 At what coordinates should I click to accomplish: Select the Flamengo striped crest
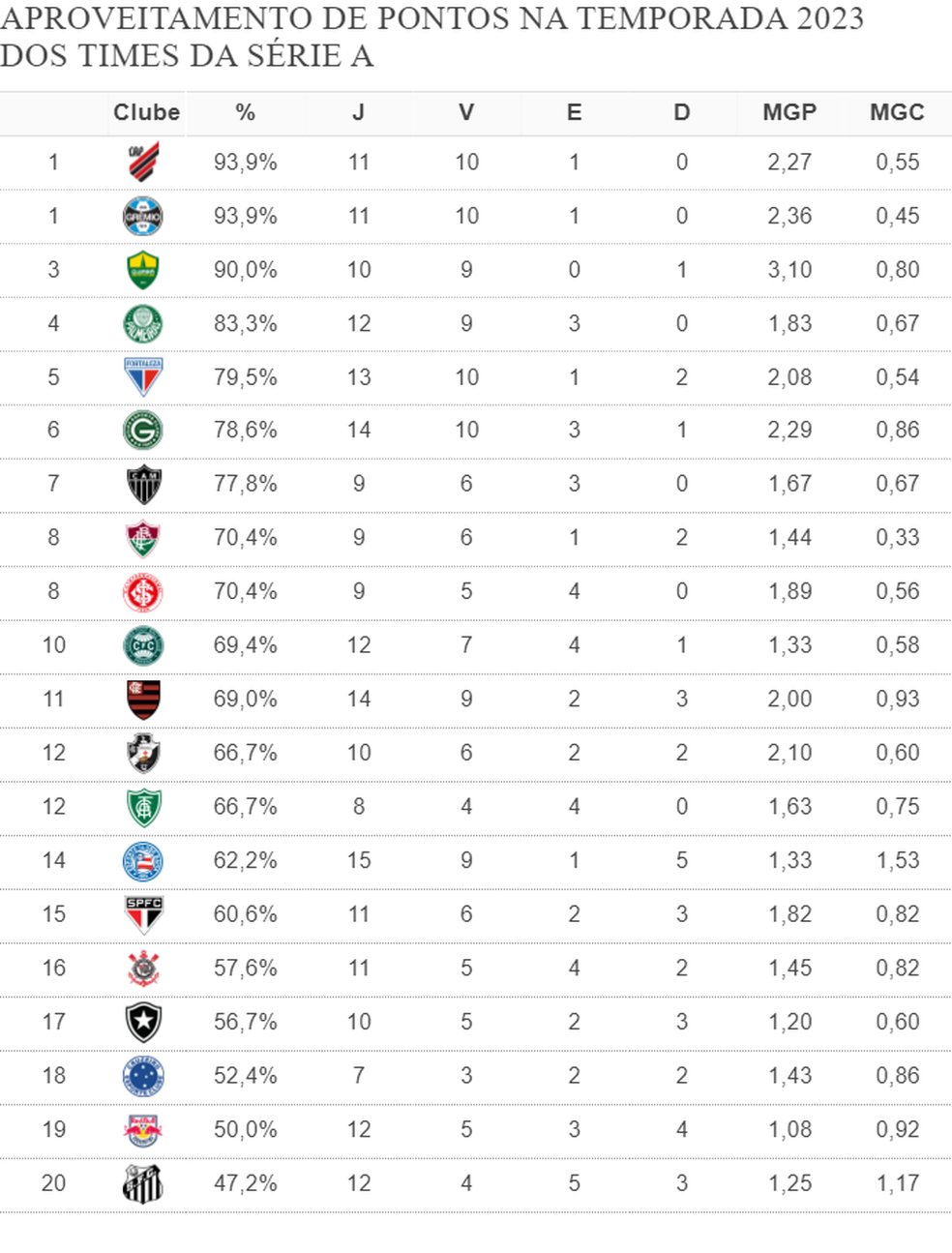tap(143, 700)
